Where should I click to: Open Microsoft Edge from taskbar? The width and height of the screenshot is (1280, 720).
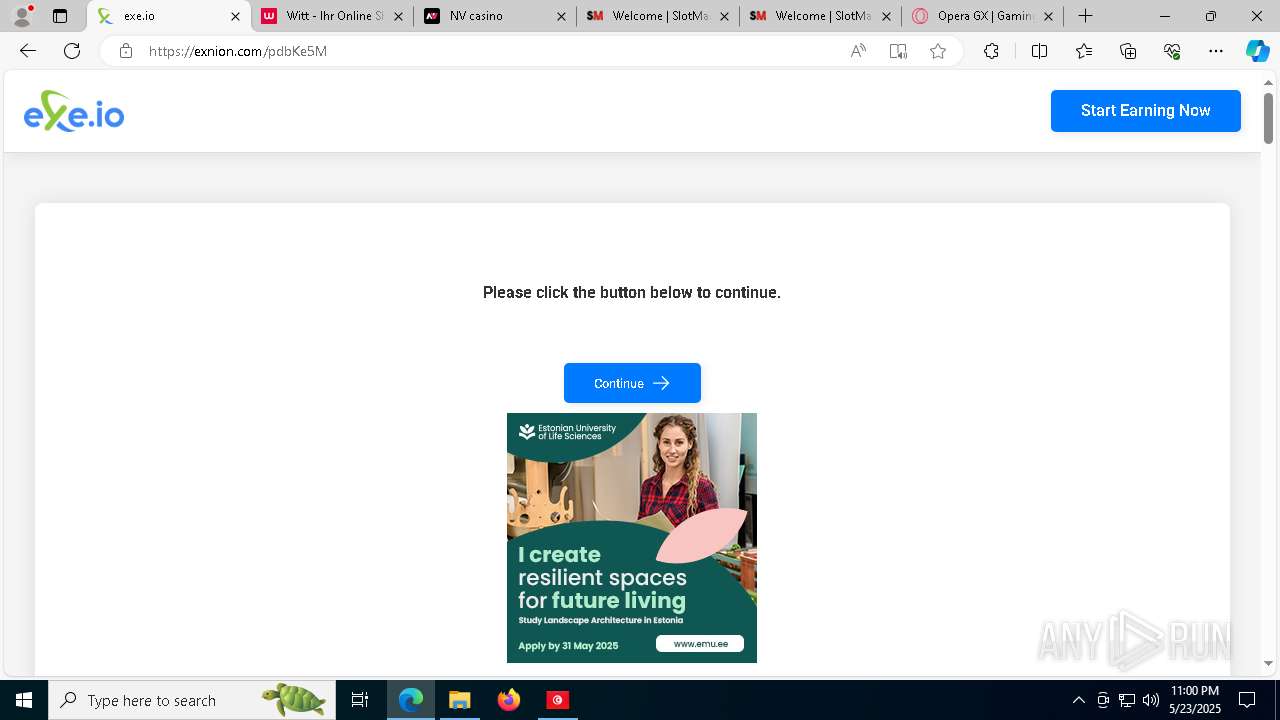click(x=411, y=700)
